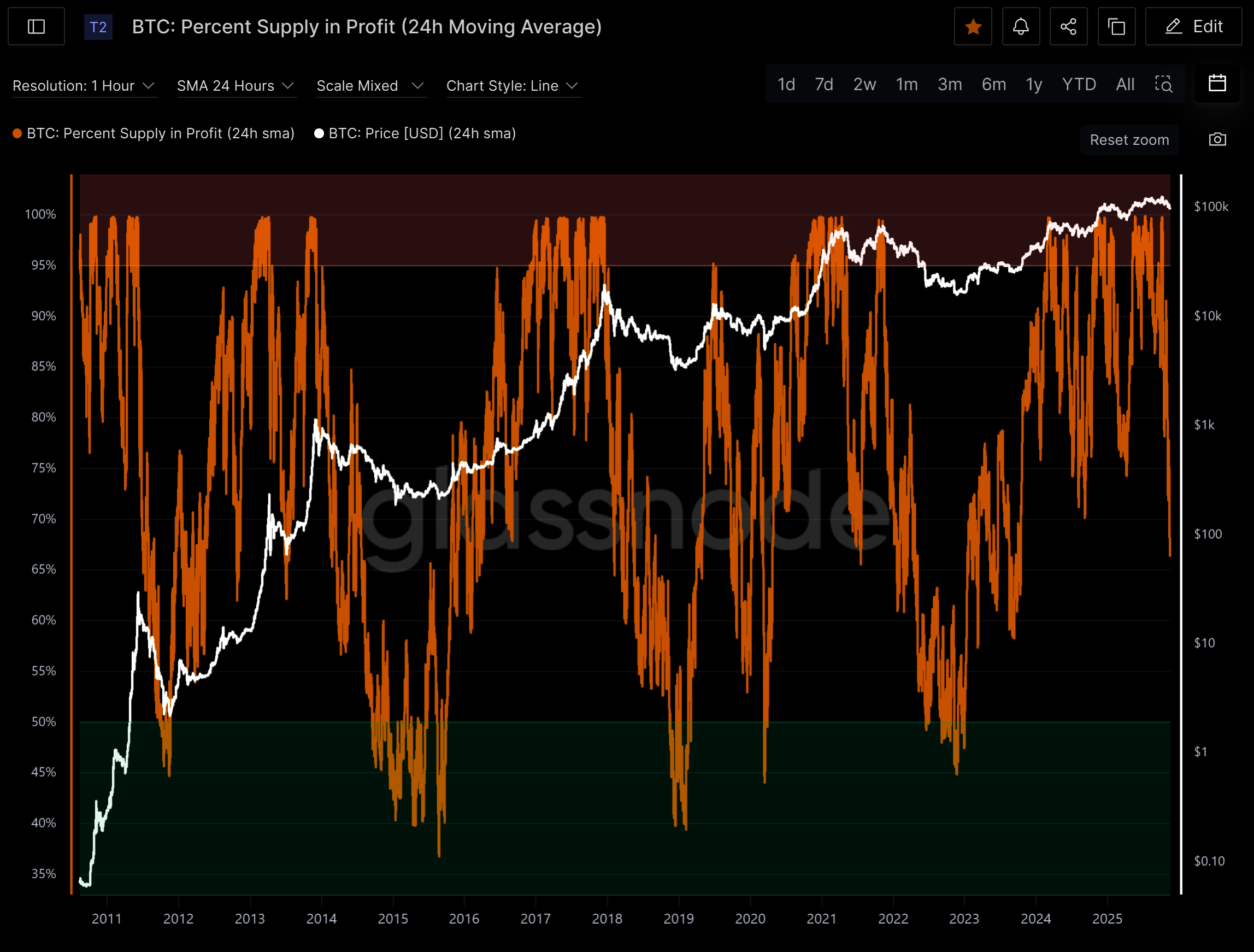The image size is (1254, 952).
Task: Activate the zoom selection magnifier icon
Action: [x=1163, y=85]
